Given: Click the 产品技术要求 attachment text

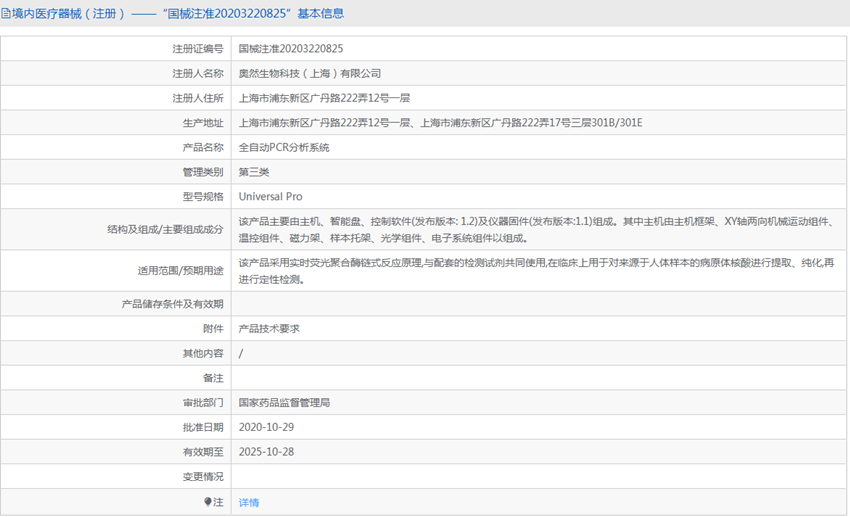Looking at the screenshot, I should point(269,328).
